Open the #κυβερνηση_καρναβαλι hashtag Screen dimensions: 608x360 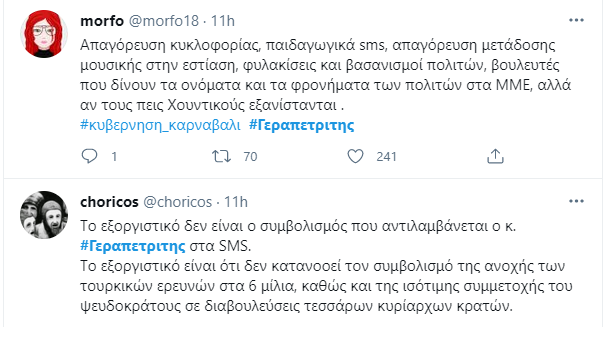click(160, 125)
